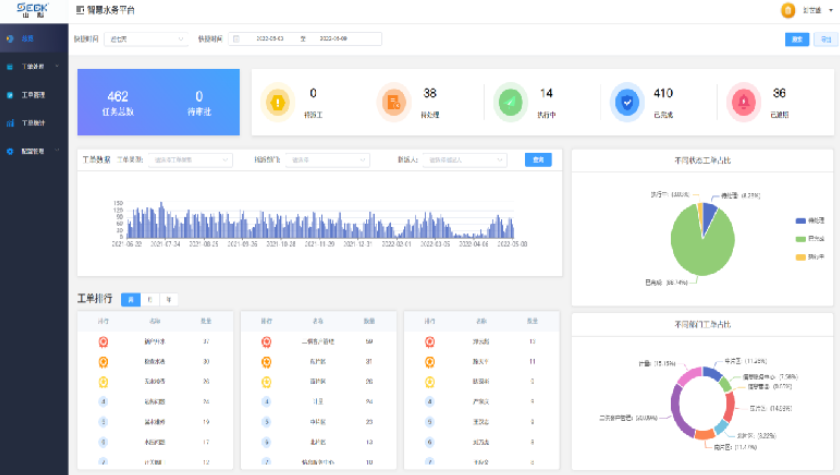Open the user account dropdown arrow
Screen dimensions: 840x475
pyautogui.click(x=830, y=10)
